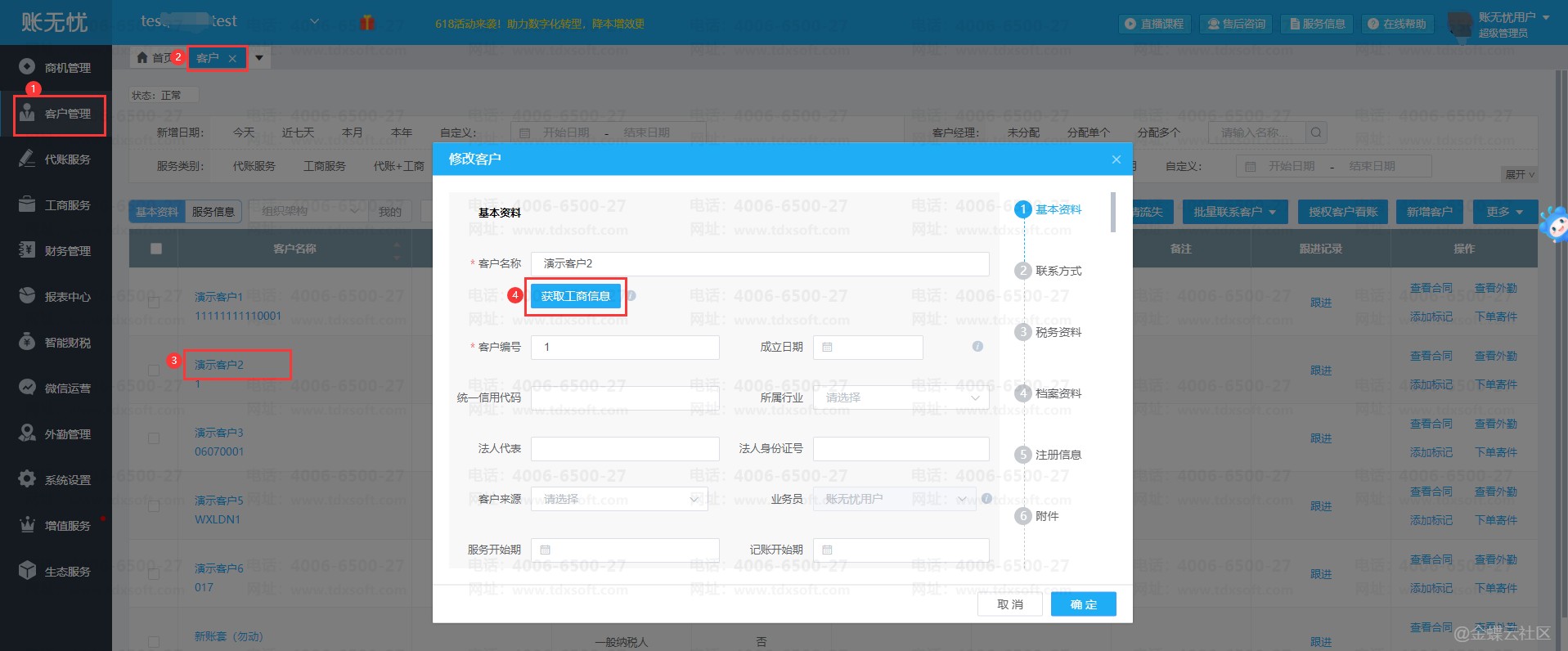The height and width of the screenshot is (651, 1568).
Task: Expand the 更多 dropdown button
Action: coord(1505,212)
